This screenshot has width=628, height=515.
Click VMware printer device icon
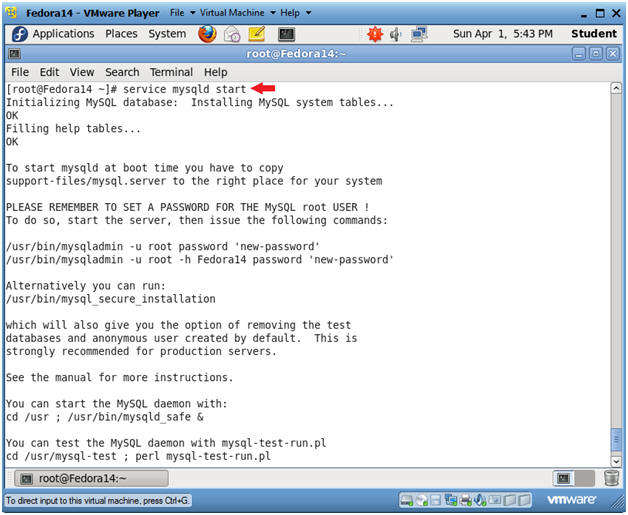(x=465, y=500)
